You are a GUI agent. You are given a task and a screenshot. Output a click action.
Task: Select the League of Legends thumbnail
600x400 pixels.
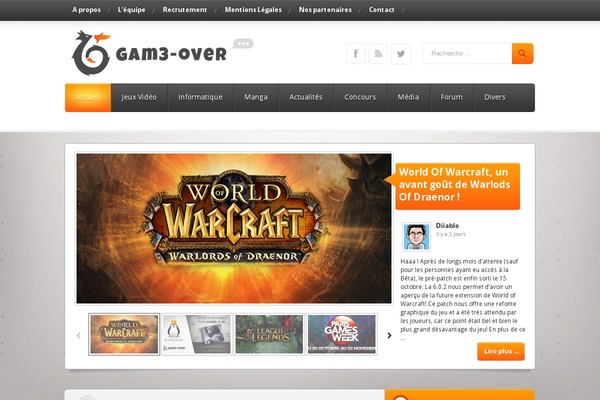click(269, 335)
